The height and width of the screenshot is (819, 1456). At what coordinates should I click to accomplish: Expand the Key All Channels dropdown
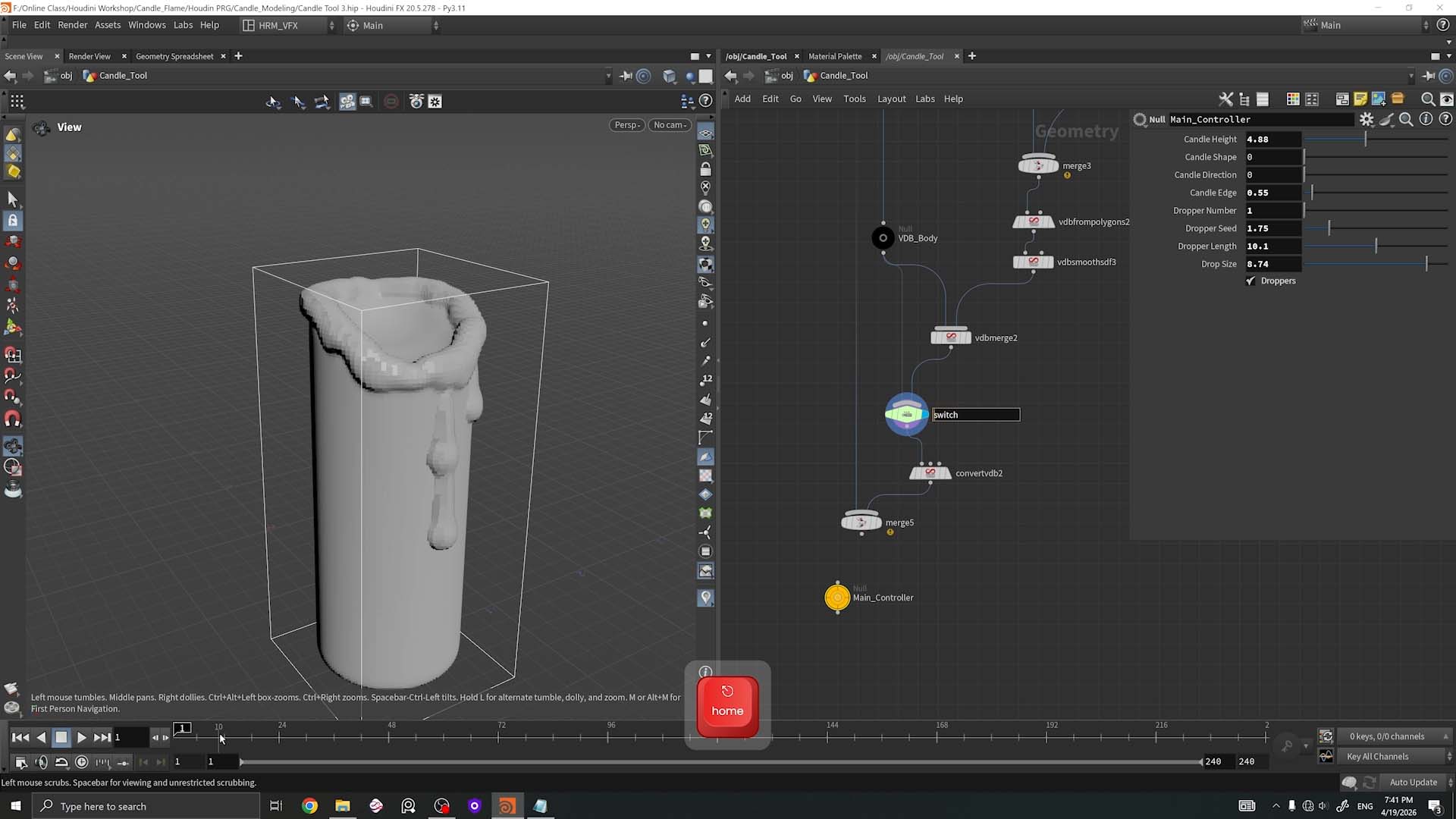coord(1398,756)
